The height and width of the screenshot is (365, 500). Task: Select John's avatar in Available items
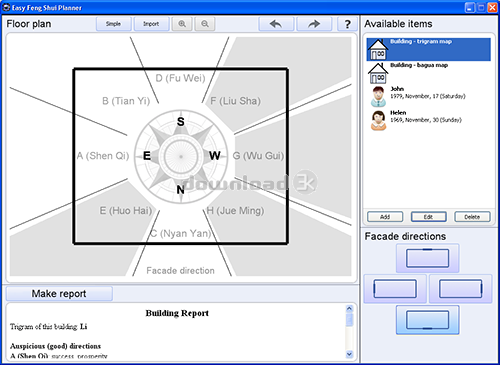tap(378, 97)
